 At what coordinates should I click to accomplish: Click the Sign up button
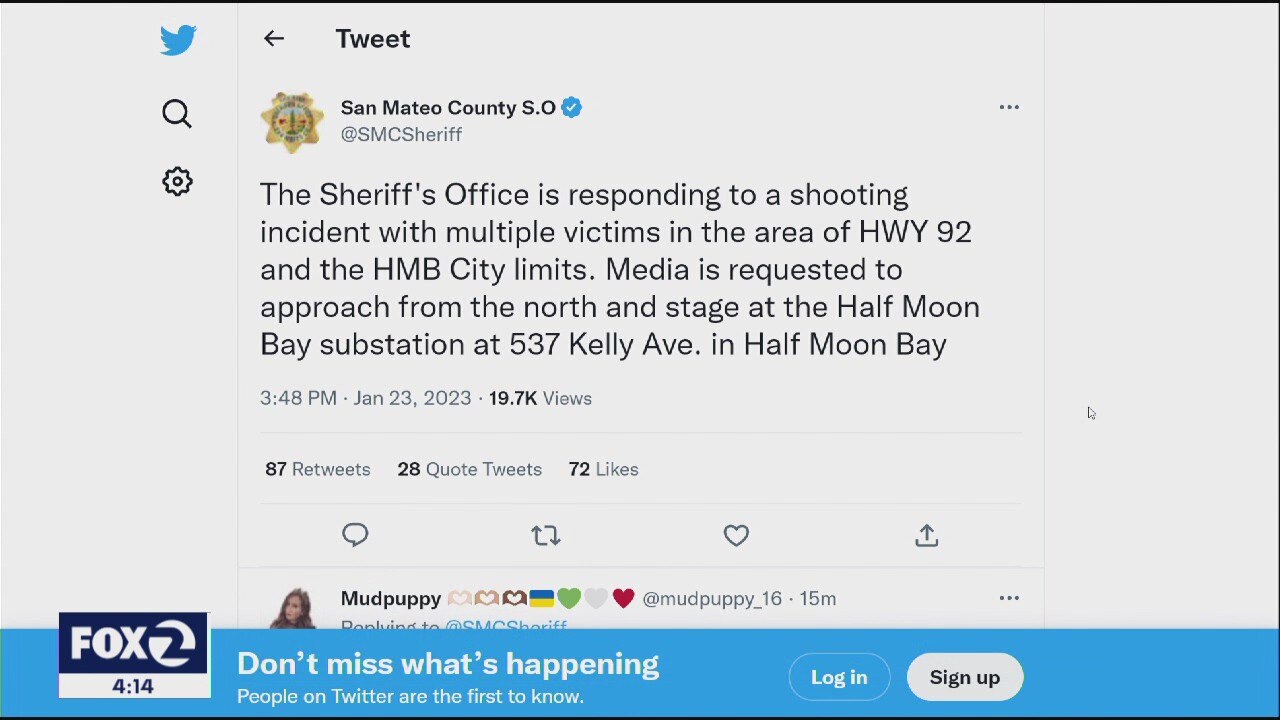point(964,677)
